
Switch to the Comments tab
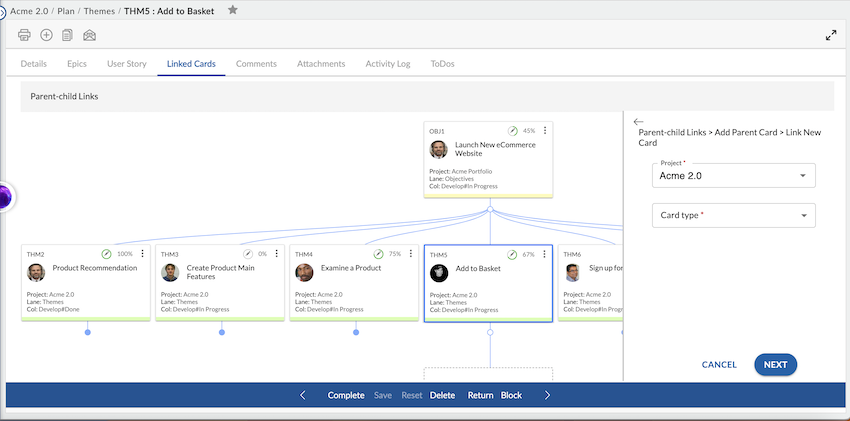256,64
